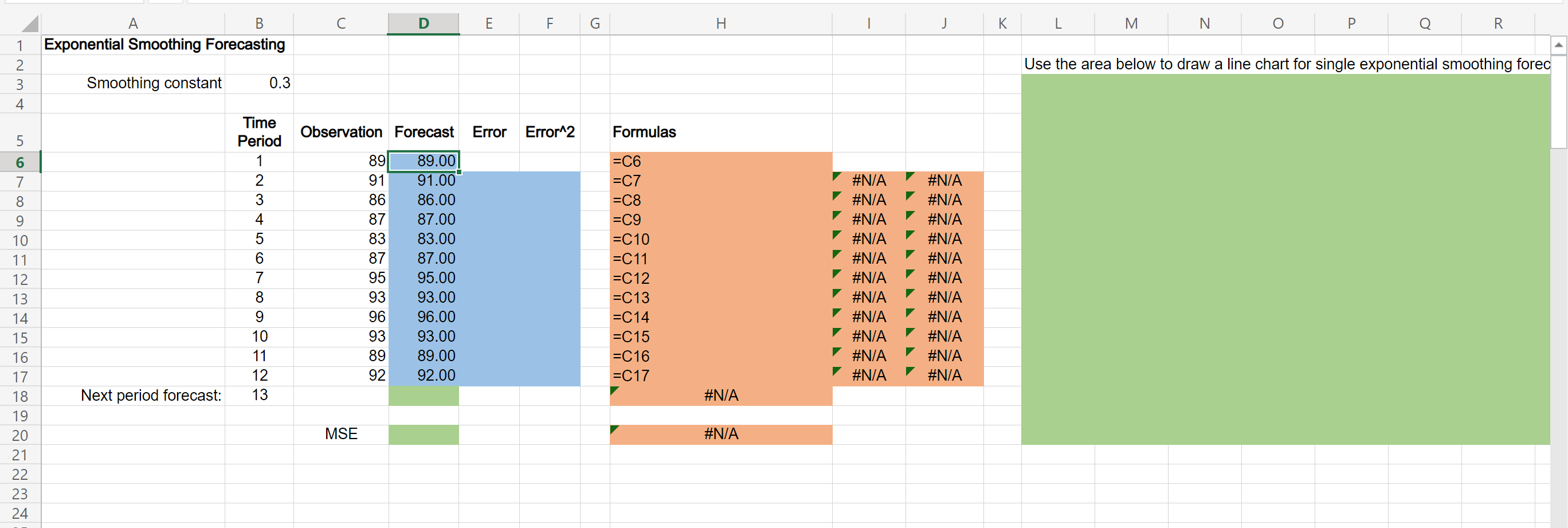Click the green error indicator in cell I7
Screen dimensions: 1568x528
pyautogui.click(x=835, y=175)
